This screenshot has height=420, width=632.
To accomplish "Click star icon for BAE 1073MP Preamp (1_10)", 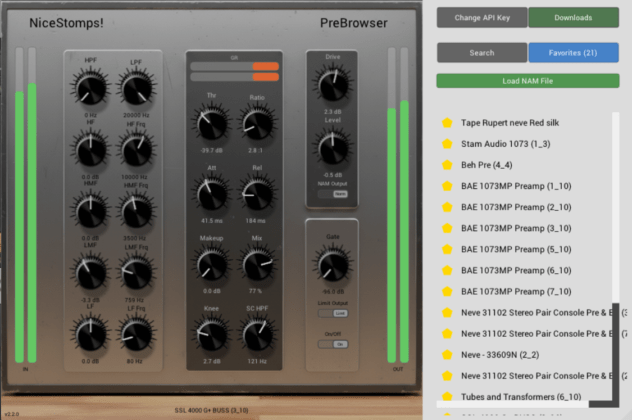I will (447, 186).
